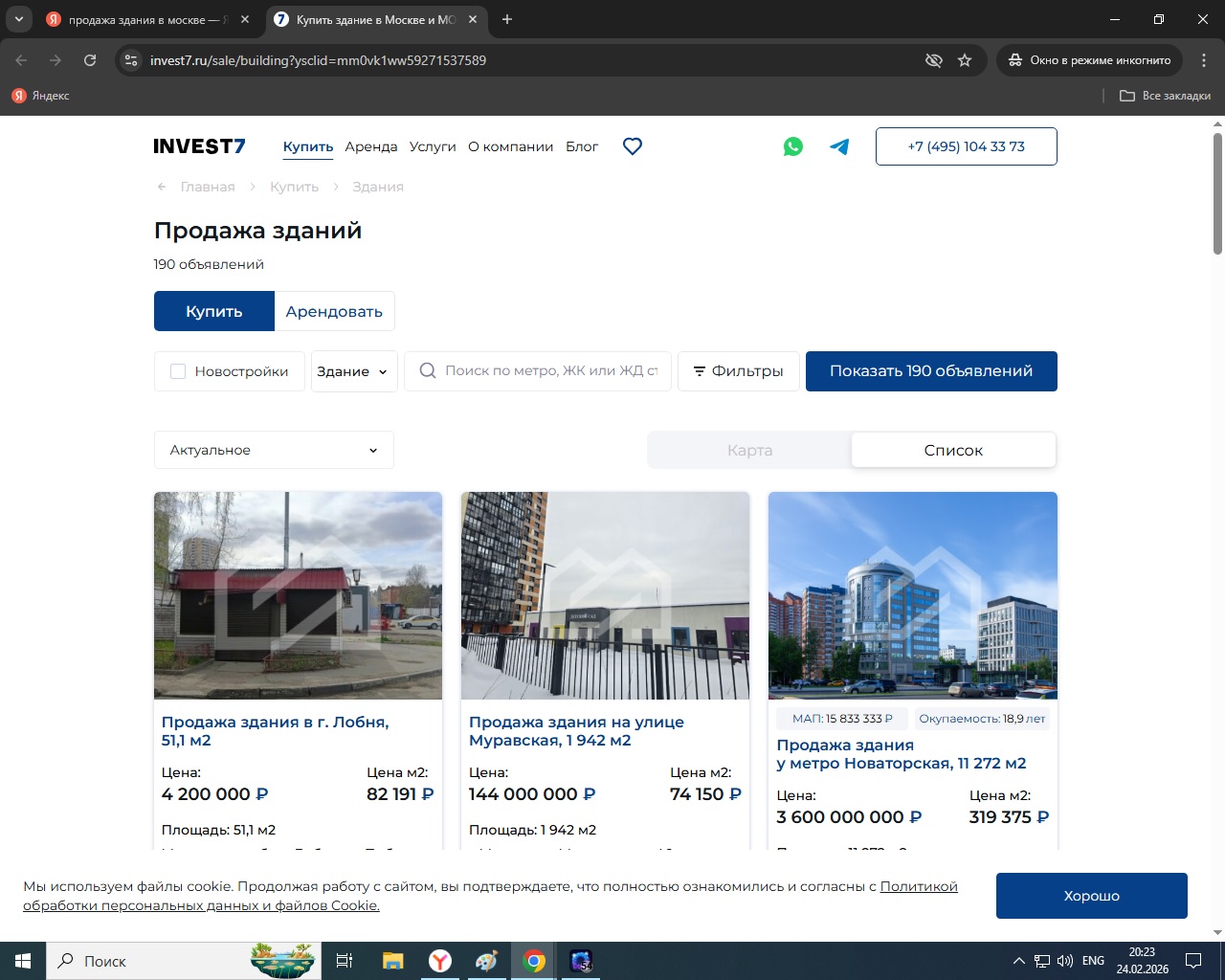
Task: Open the Фильтры panel
Action: (739, 371)
